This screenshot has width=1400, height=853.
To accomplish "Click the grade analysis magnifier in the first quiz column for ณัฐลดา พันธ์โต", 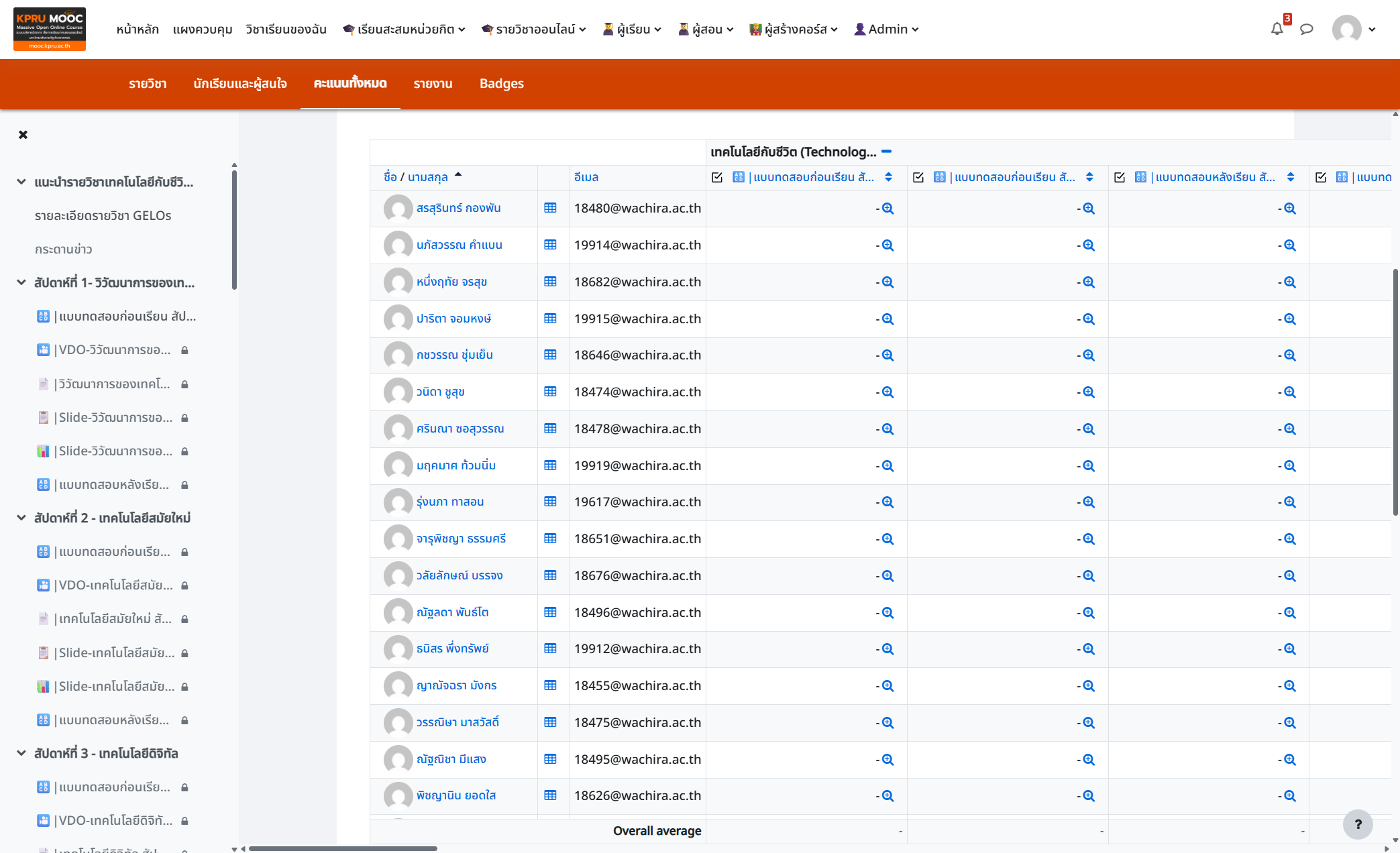I will point(887,613).
